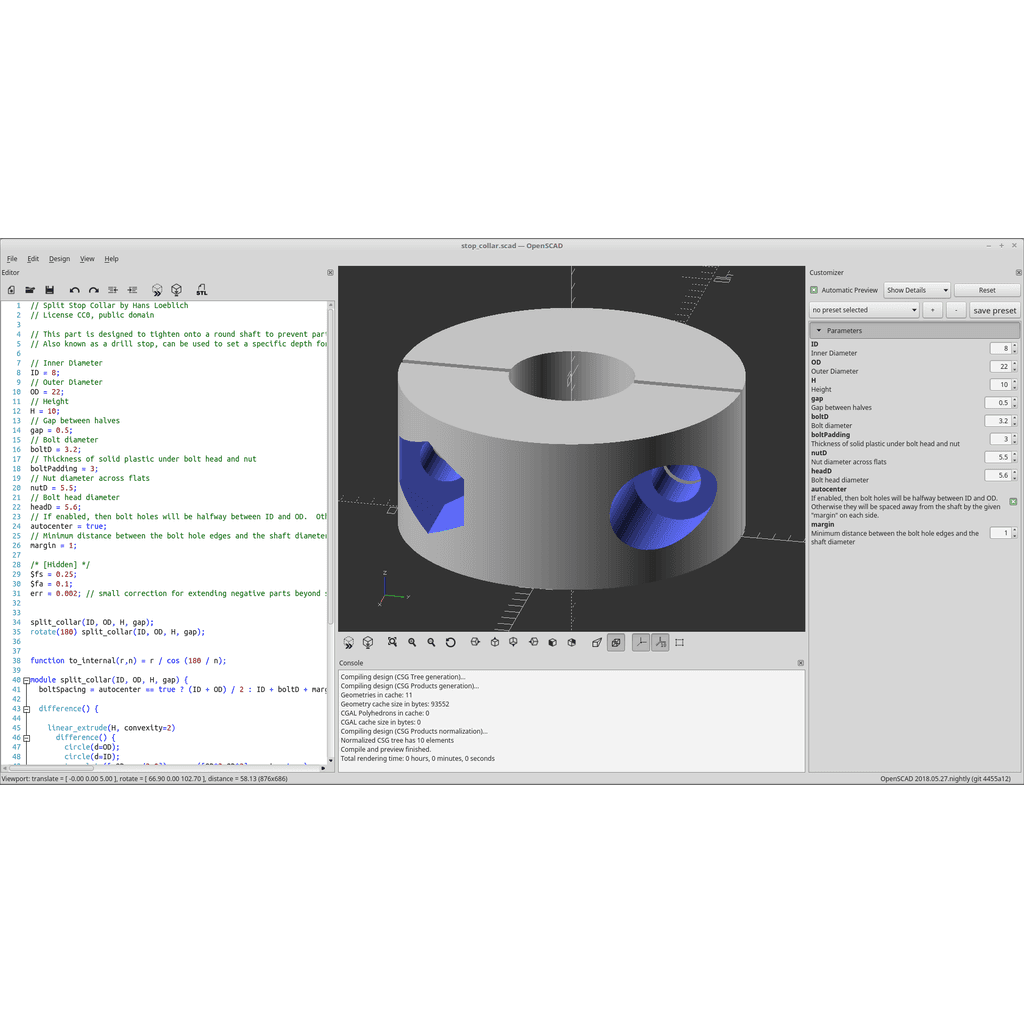Toggle scale markers on axes
This screenshot has width=1024, height=1024.
(660, 643)
